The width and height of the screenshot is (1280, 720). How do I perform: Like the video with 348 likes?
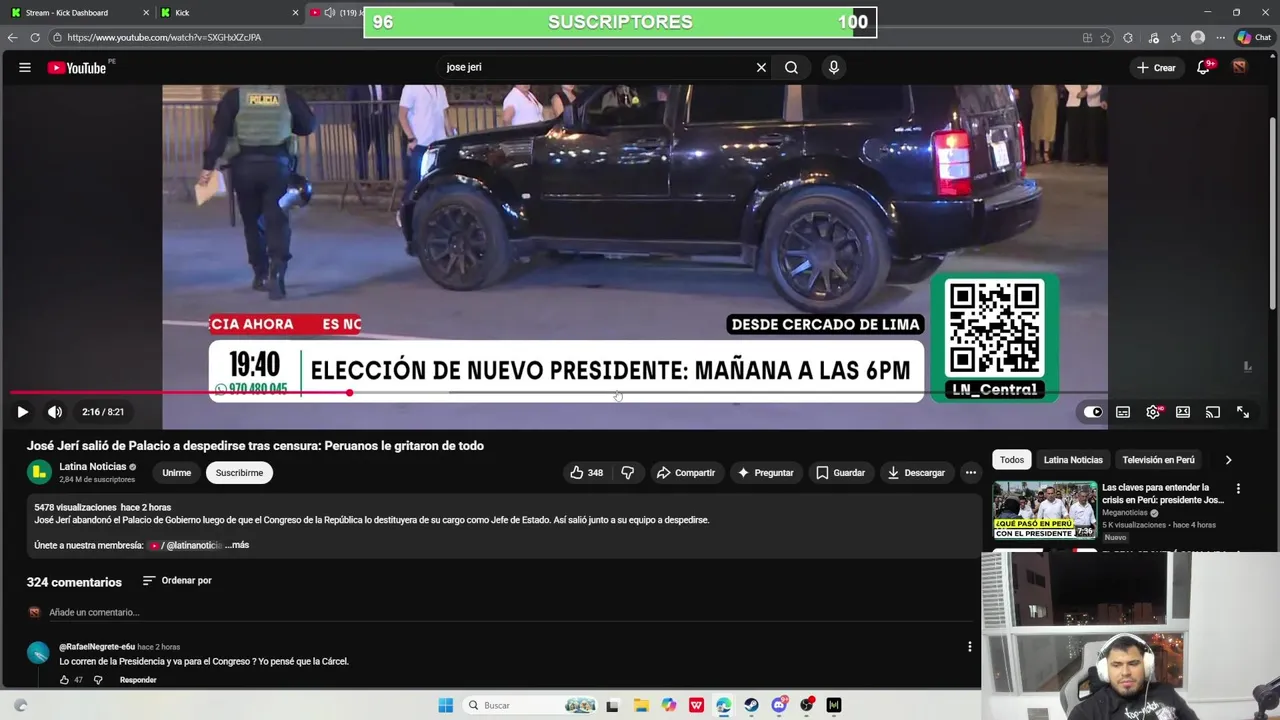click(x=587, y=473)
